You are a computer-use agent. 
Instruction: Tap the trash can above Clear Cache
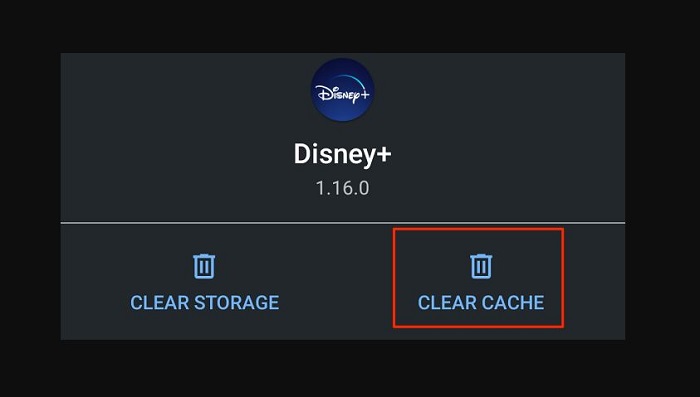point(481,266)
